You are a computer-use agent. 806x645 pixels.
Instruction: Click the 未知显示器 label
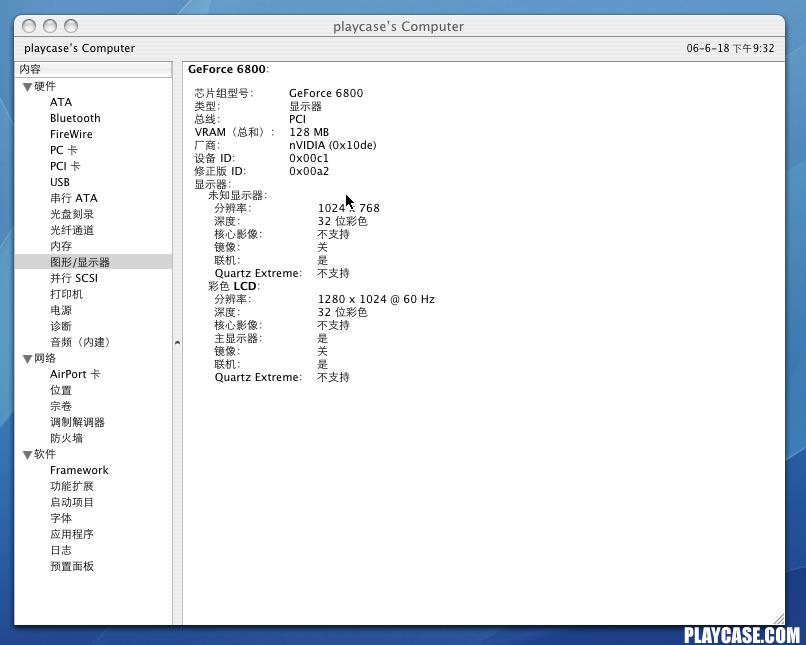point(236,195)
